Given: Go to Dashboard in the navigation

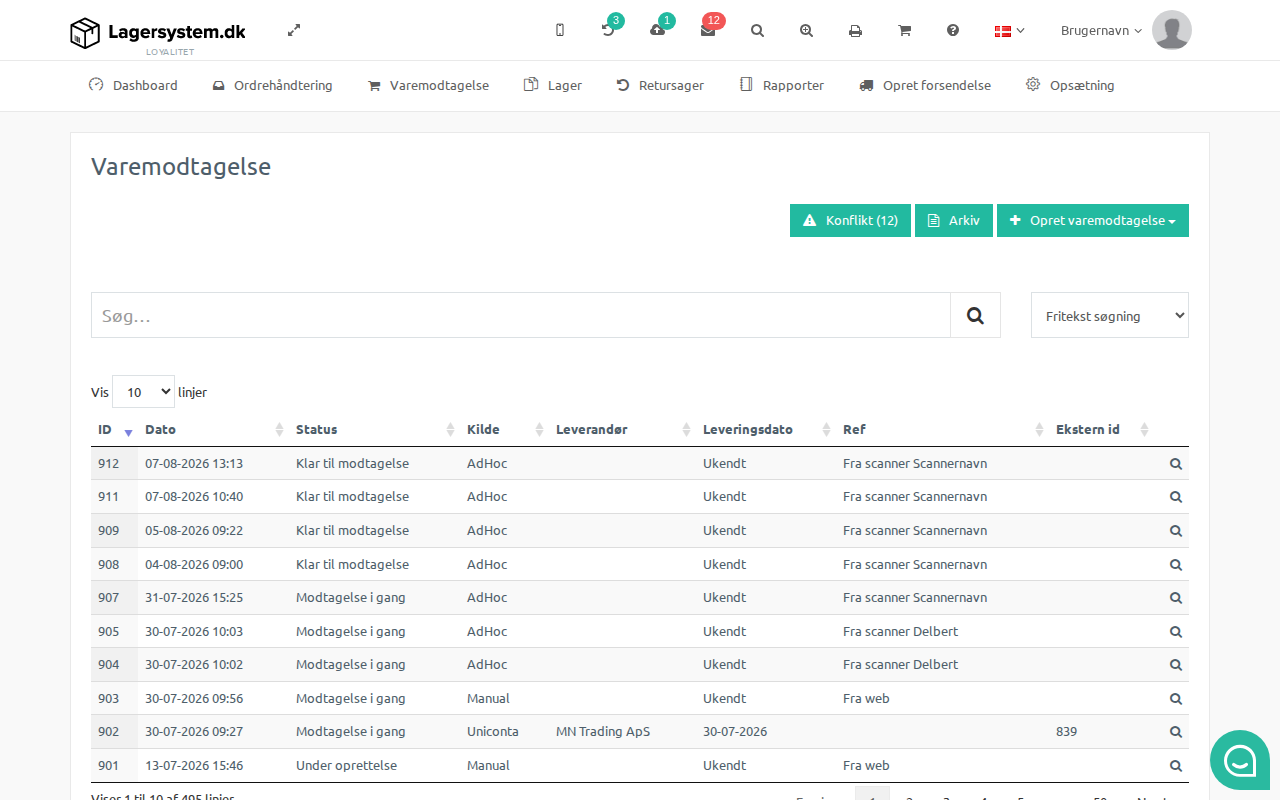Looking at the screenshot, I should click(x=133, y=86).
